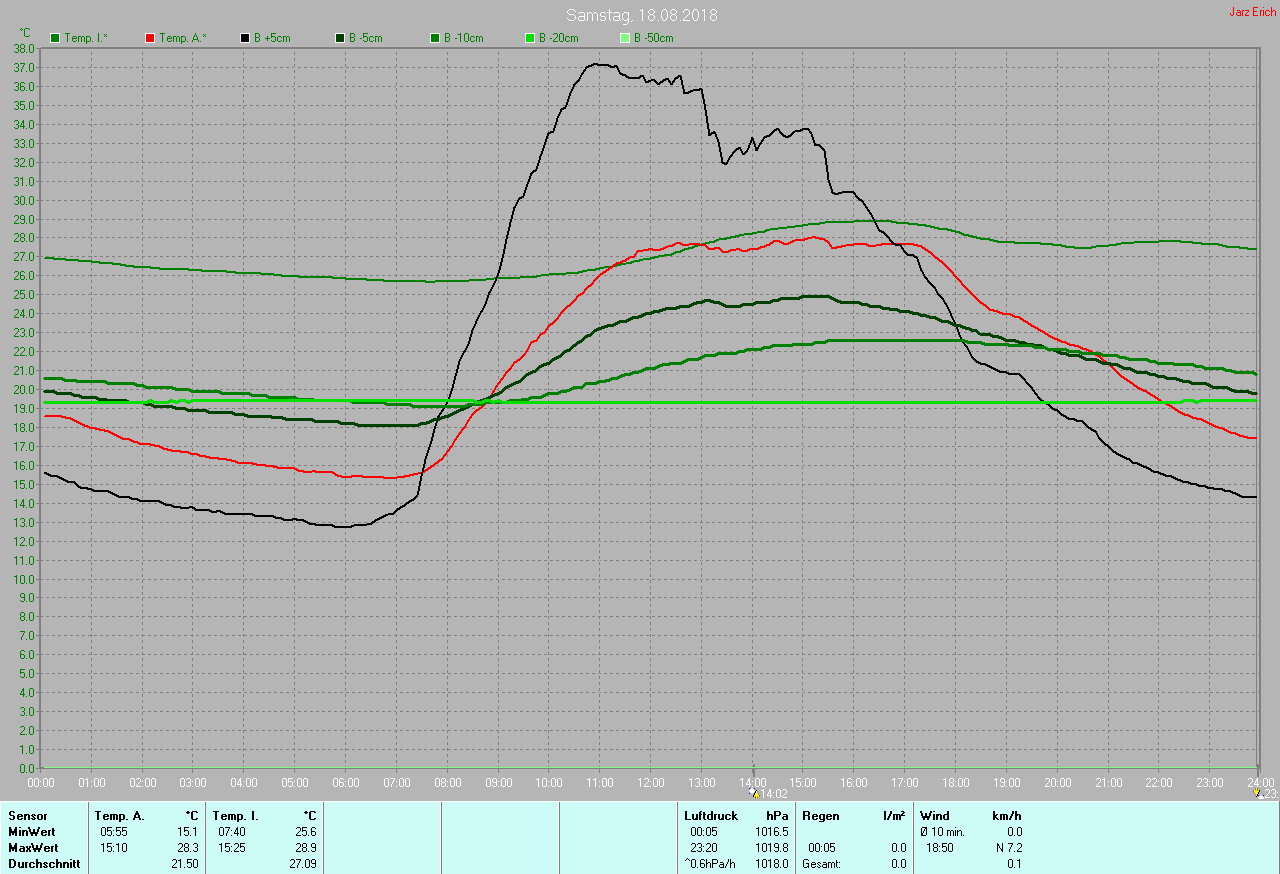Image resolution: width=1280 pixels, height=874 pixels.
Task: Click the MaxWert row label
Action: pyautogui.click(x=32, y=848)
